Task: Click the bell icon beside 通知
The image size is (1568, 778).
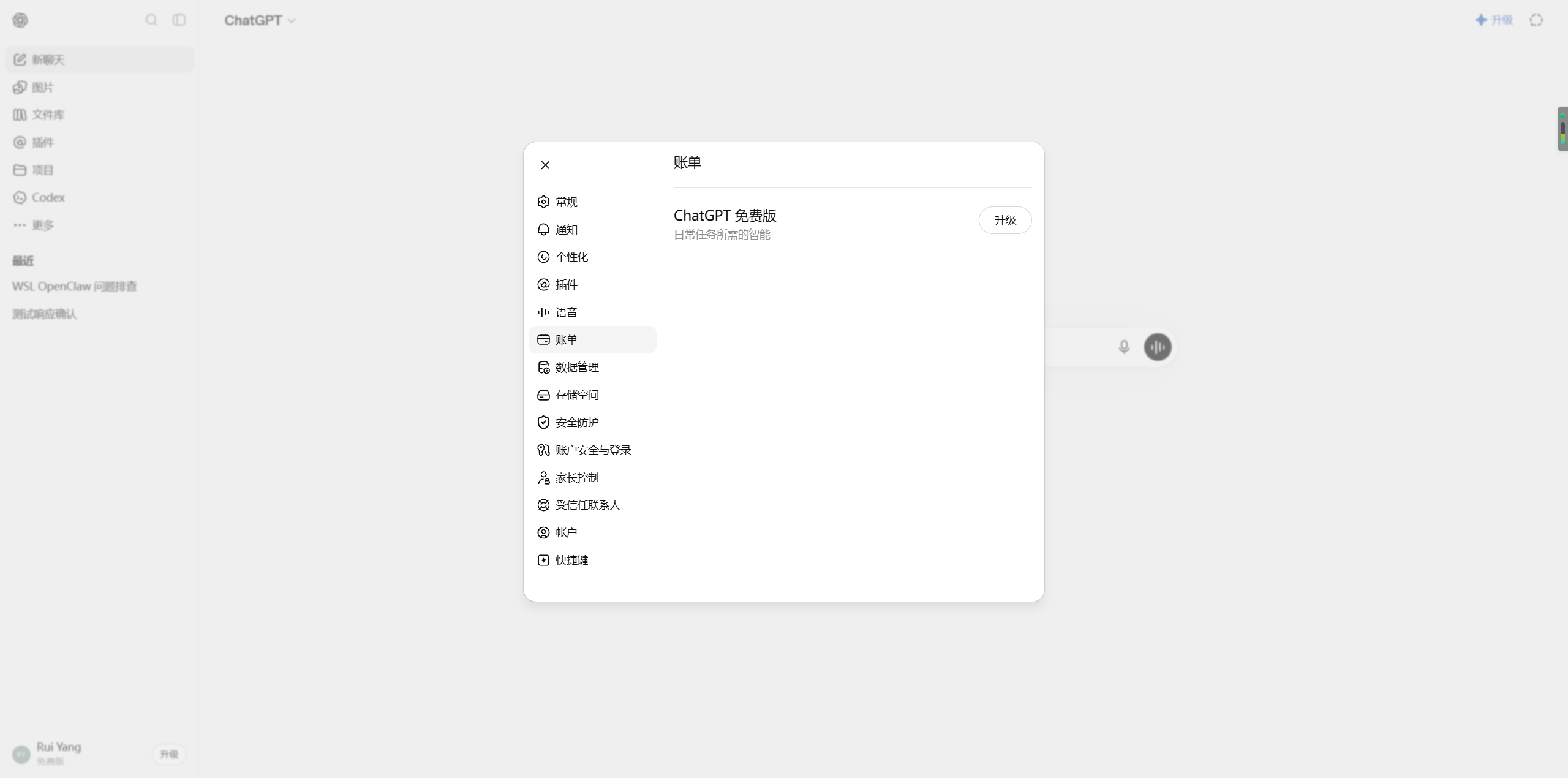Action: click(543, 230)
